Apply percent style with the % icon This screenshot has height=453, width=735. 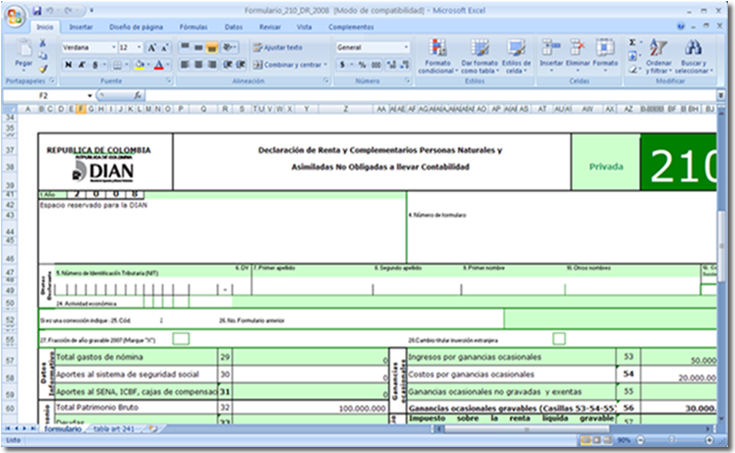click(x=362, y=65)
